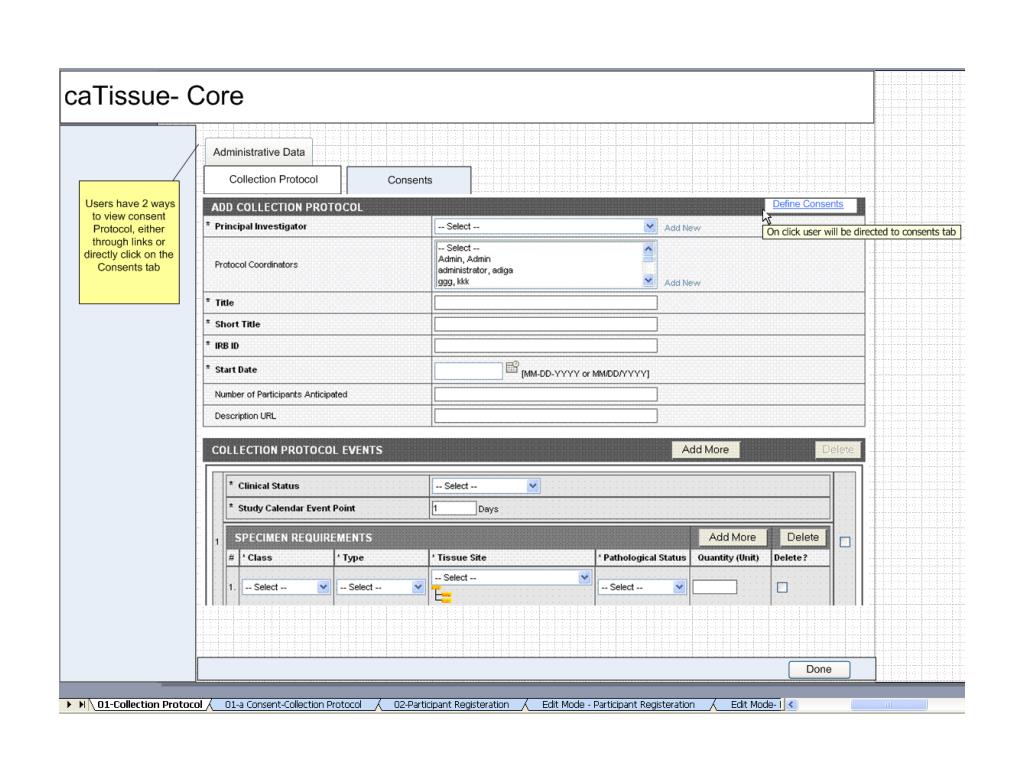Click the Title input field
The width and height of the screenshot is (1024, 768).
545,302
